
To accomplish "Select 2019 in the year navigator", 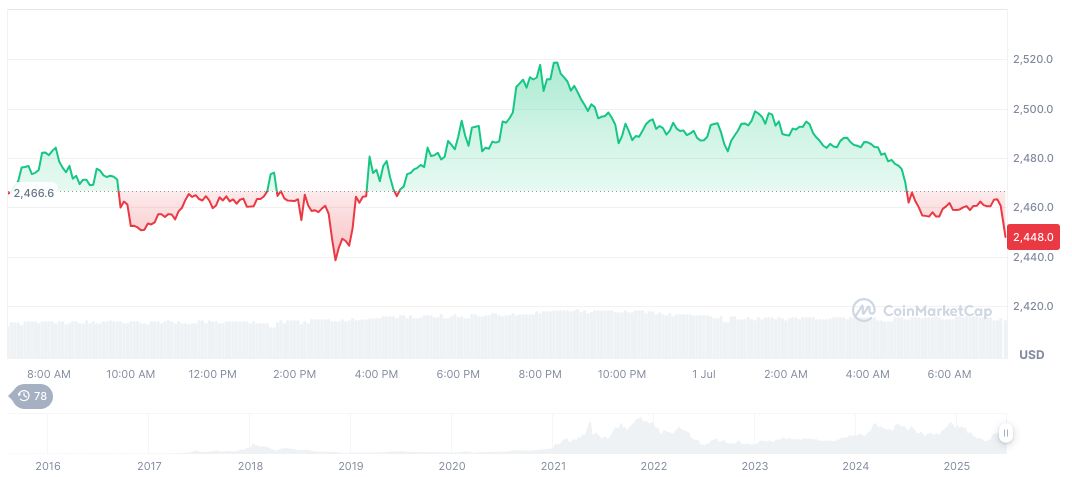I will tap(351, 466).
